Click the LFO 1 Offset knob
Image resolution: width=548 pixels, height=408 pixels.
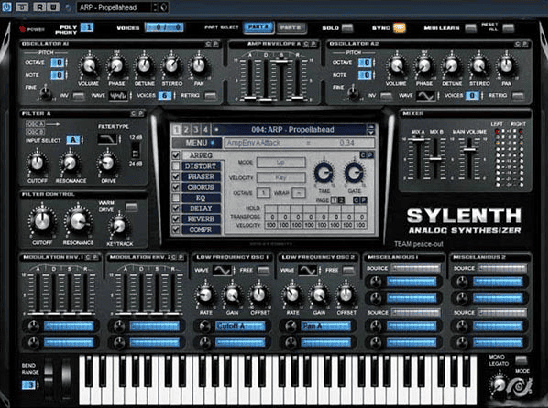click(259, 295)
